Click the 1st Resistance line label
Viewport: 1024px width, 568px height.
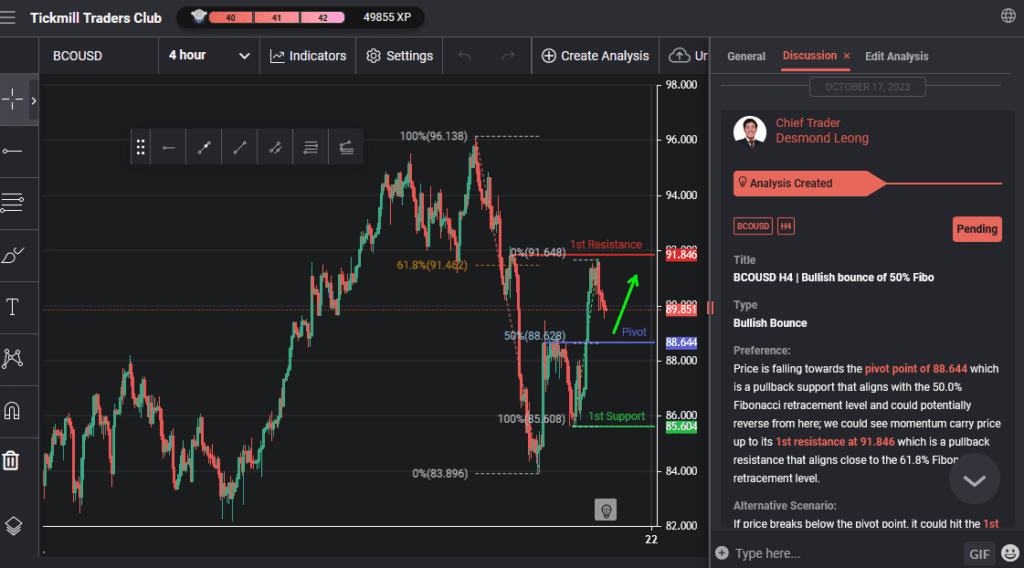click(x=605, y=244)
